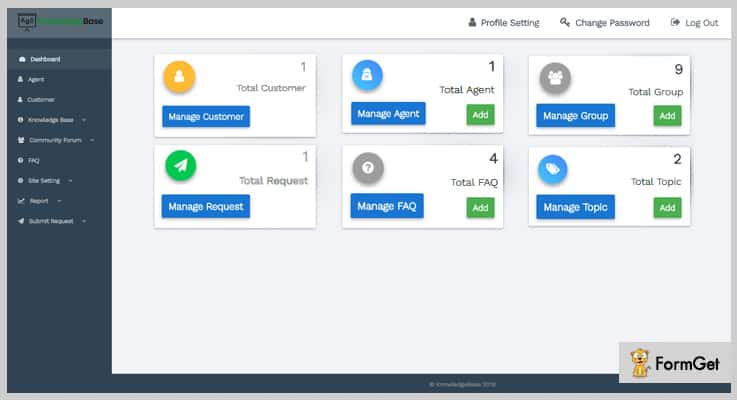Click the Agent sidebar icon
This screenshot has width=737, height=400.
point(20,79)
